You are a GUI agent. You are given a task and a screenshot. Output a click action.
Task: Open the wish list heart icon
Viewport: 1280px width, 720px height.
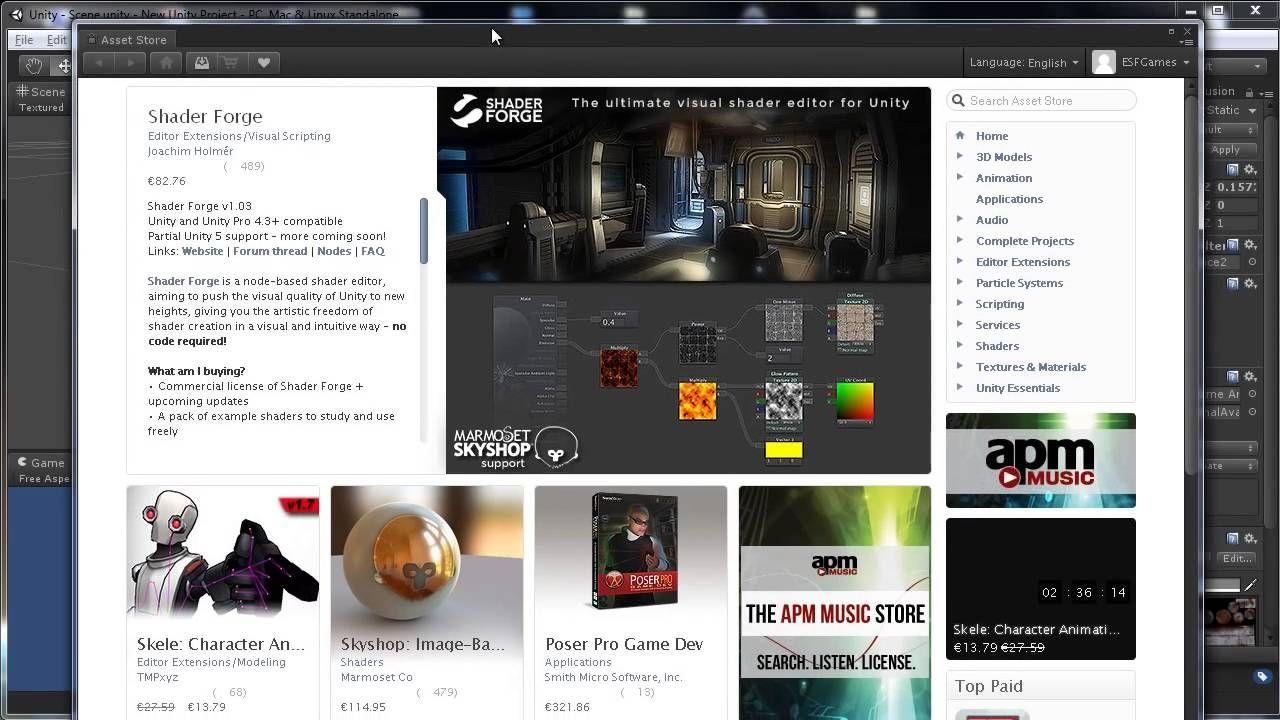point(264,63)
